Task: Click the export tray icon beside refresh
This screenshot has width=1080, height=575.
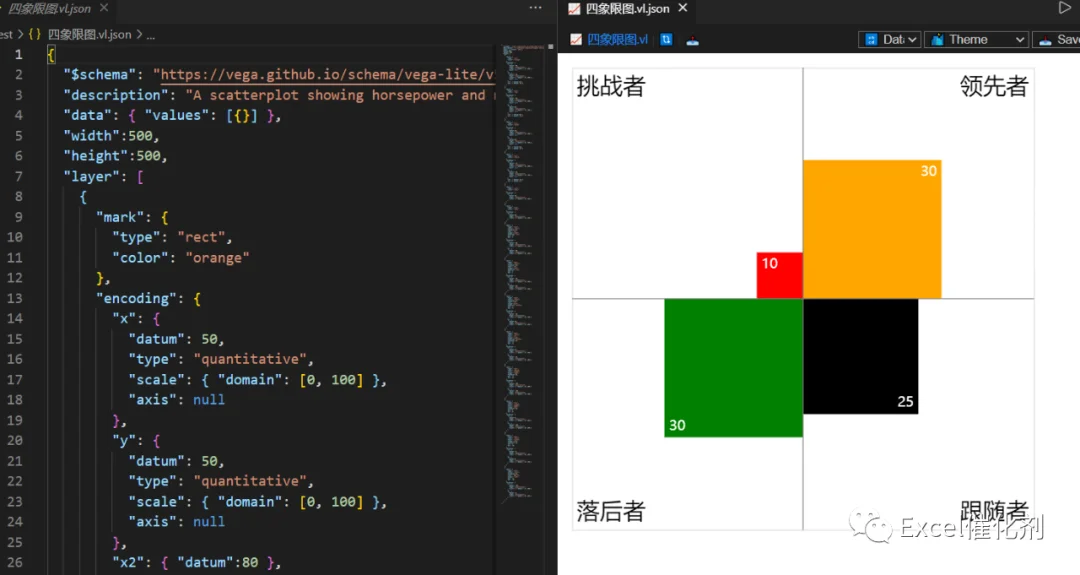Action: [692, 40]
